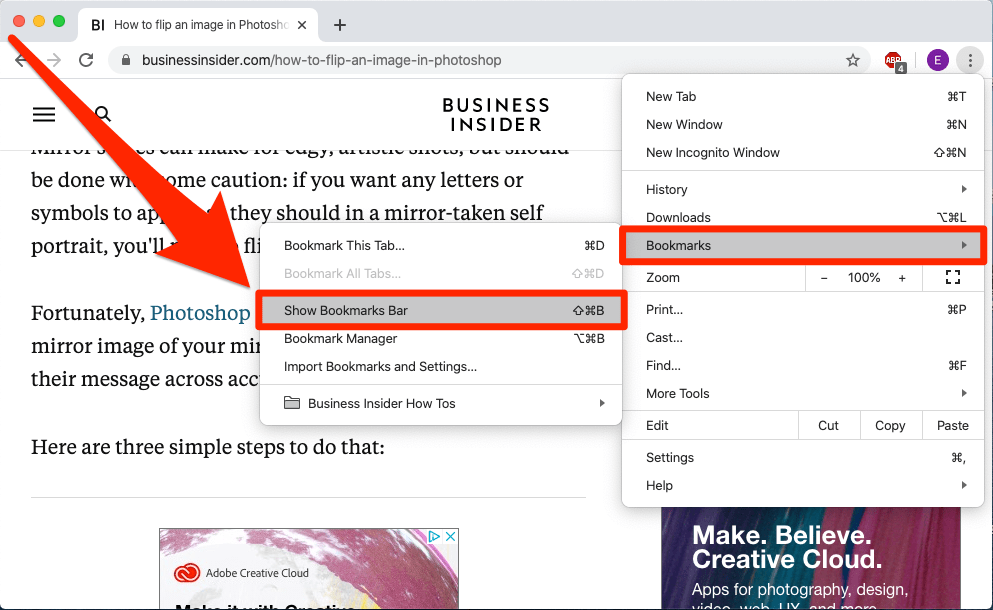Click the Copy button in Edit row

(890, 426)
